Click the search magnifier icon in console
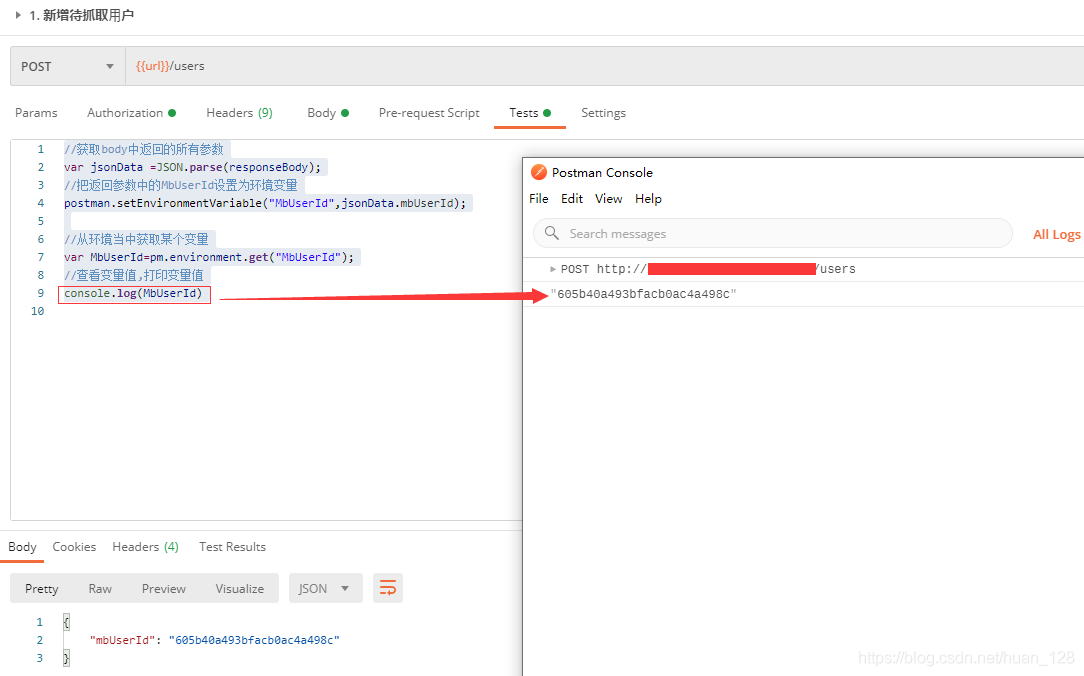Image resolution: width=1084 pixels, height=676 pixels. 552,233
